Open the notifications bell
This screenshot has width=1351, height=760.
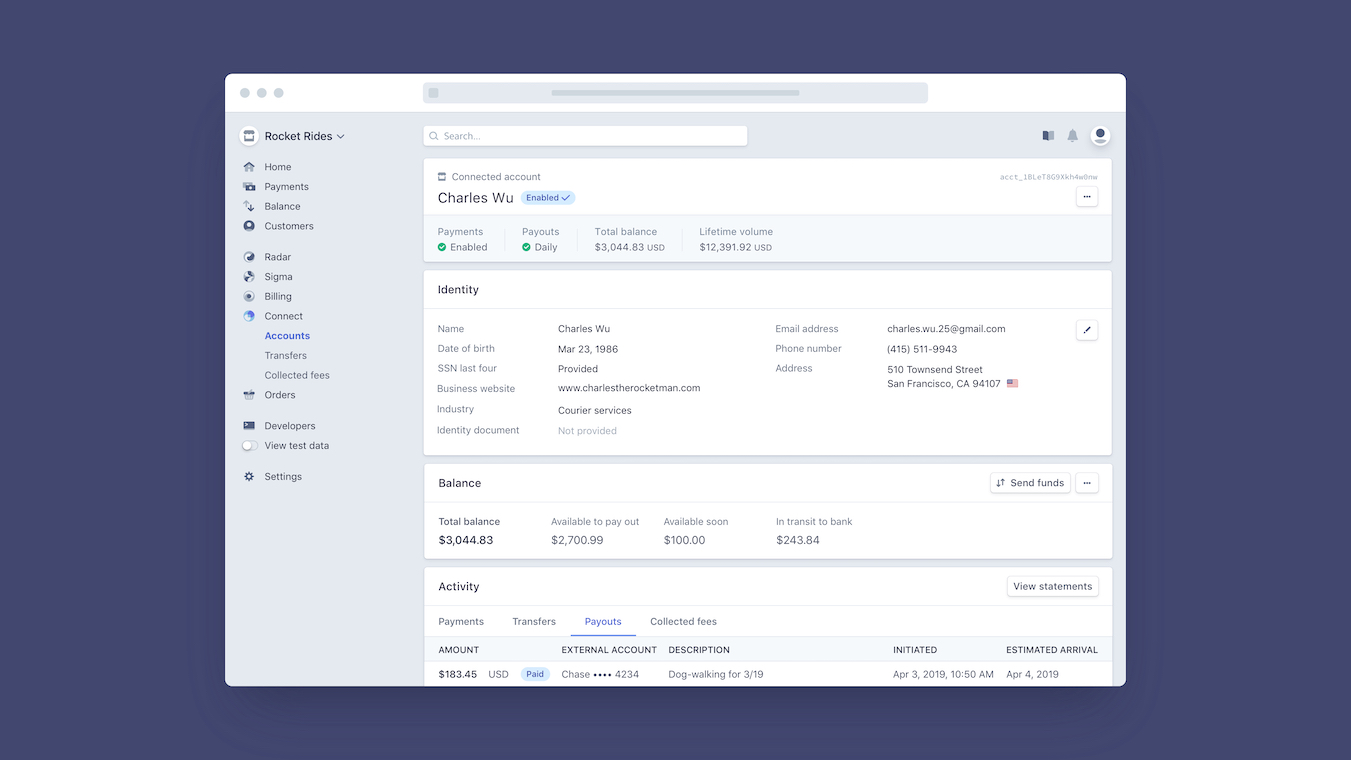1072,135
